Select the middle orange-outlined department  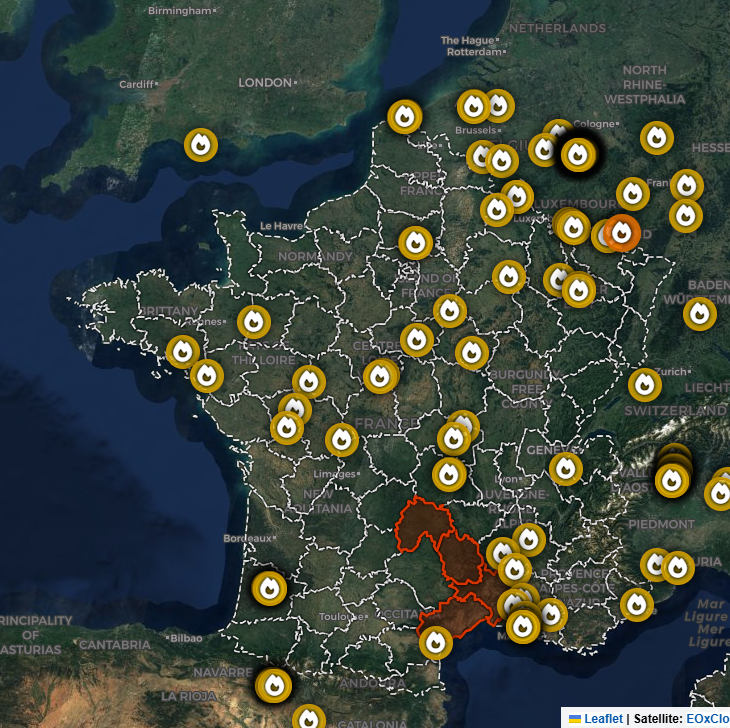[x=460, y=558]
